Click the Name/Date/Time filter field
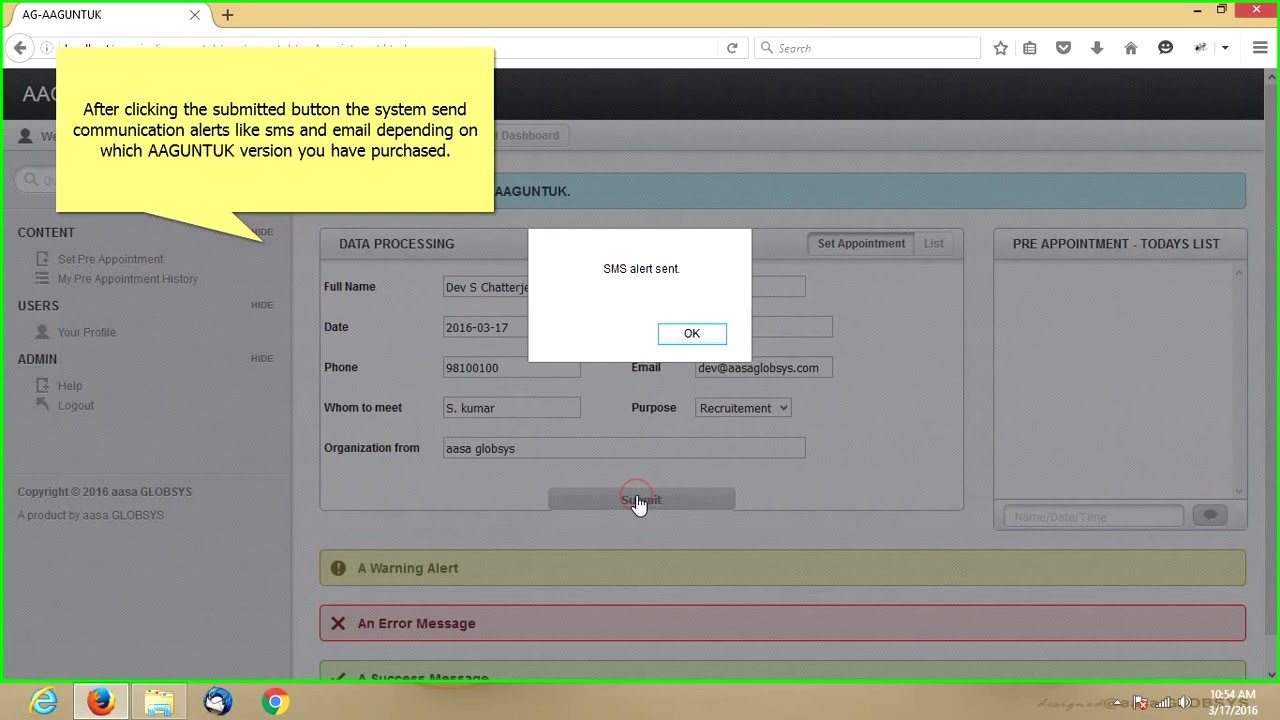Image resolution: width=1280 pixels, height=720 pixels. 1094,517
